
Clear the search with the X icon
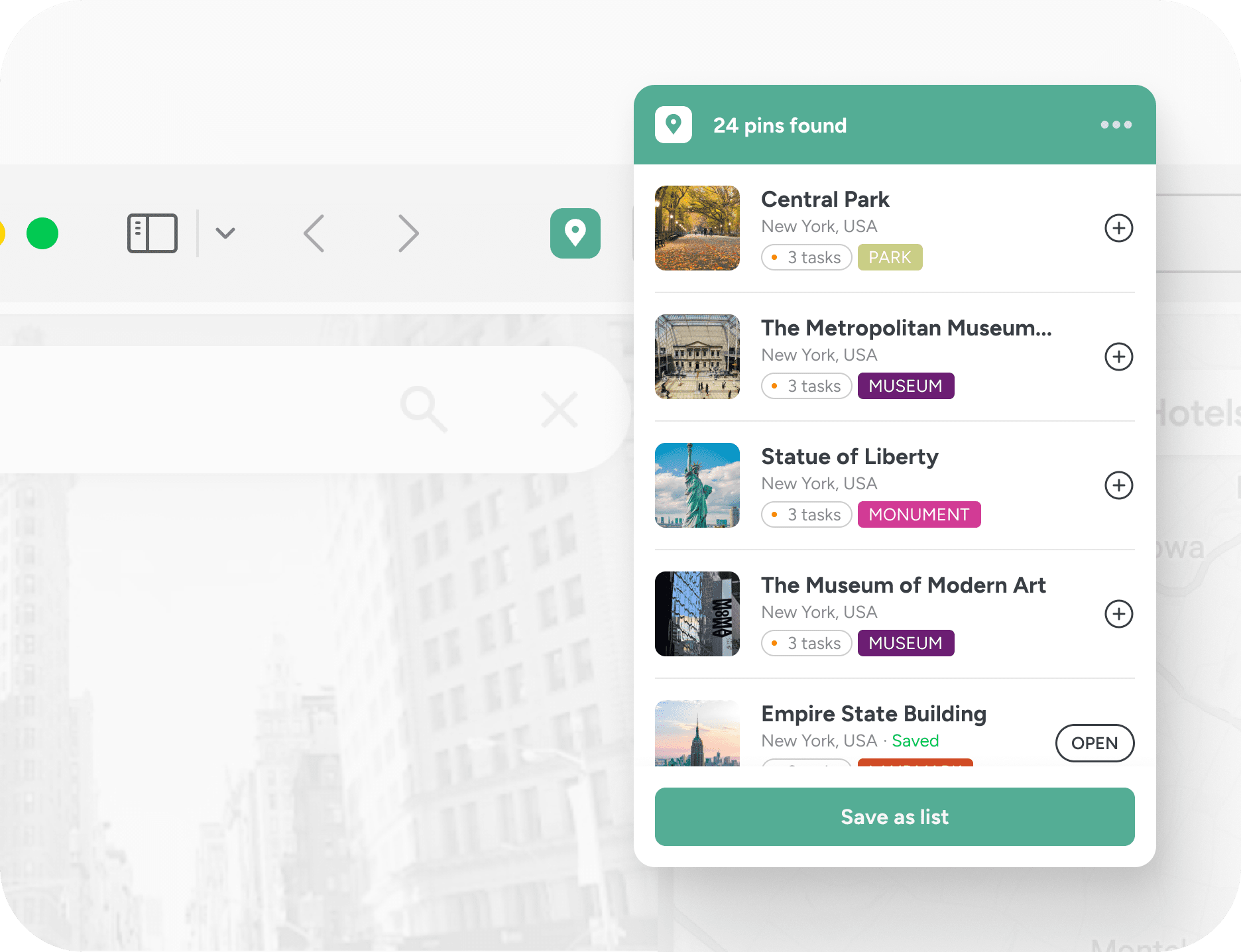(x=560, y=410)
